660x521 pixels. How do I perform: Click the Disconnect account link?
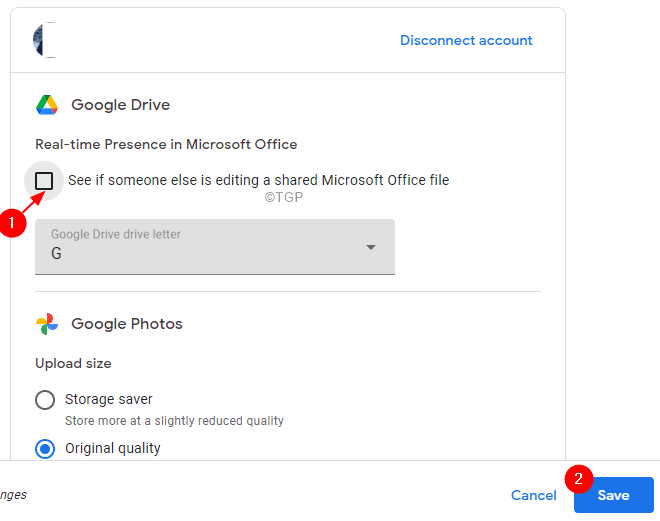(466, 40)
